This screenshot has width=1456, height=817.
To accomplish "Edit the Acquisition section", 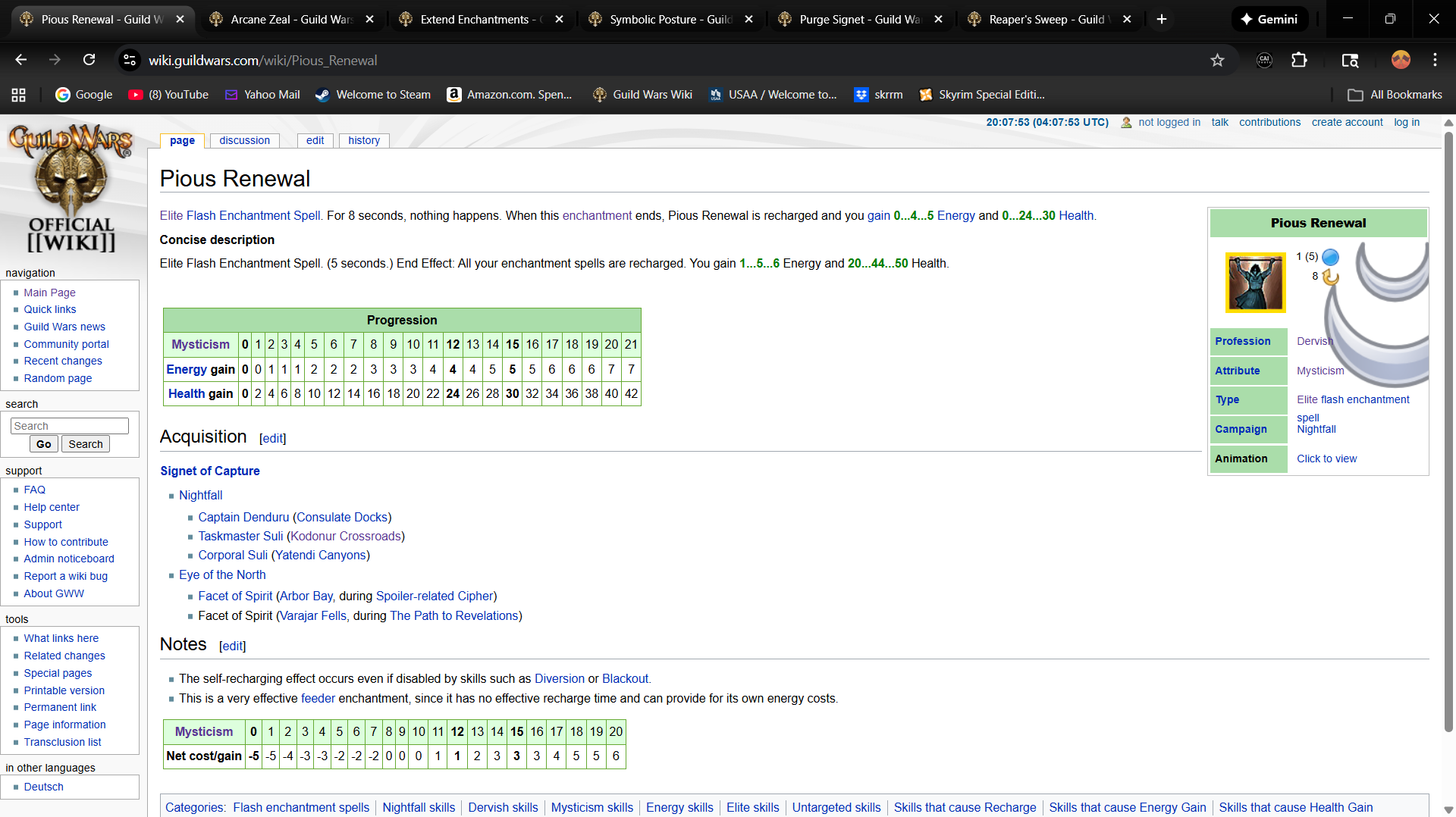I will [272, 438].
